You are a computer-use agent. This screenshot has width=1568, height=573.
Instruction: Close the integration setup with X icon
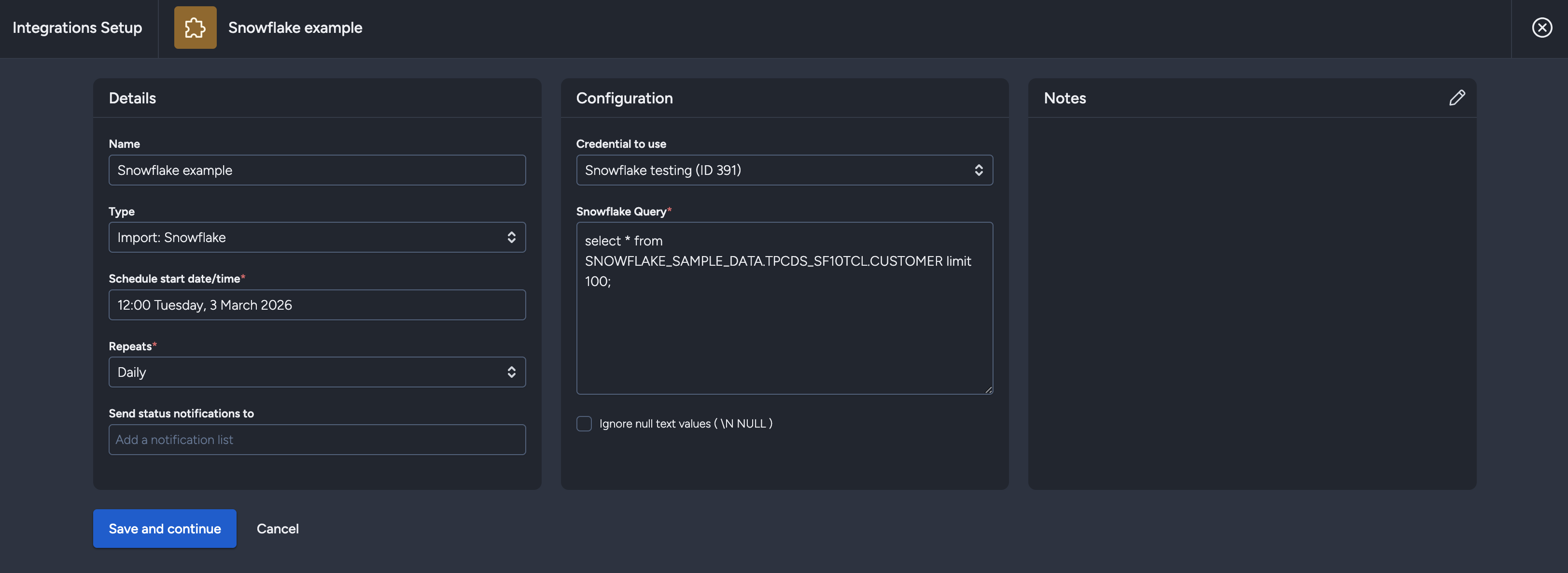pyautogui.click(x=1541, y=28)
